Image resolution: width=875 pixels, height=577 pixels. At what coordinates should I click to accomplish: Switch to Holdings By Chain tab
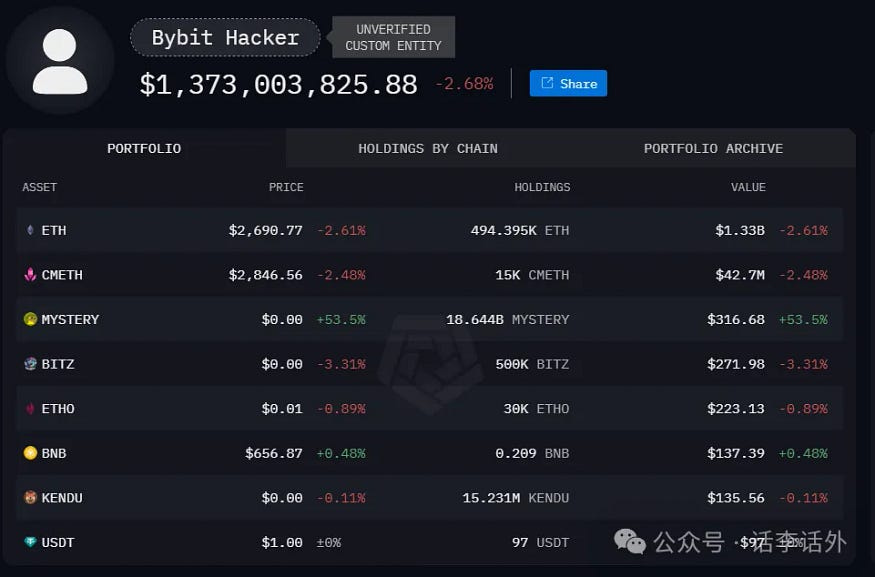428,148
